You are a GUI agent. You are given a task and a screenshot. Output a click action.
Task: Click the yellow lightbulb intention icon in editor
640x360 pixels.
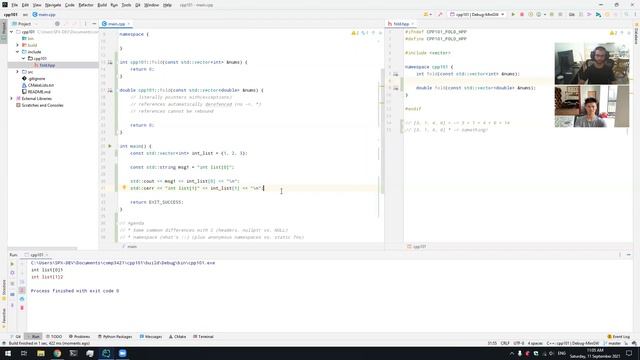pyautogui.click(x=124, y=187)
